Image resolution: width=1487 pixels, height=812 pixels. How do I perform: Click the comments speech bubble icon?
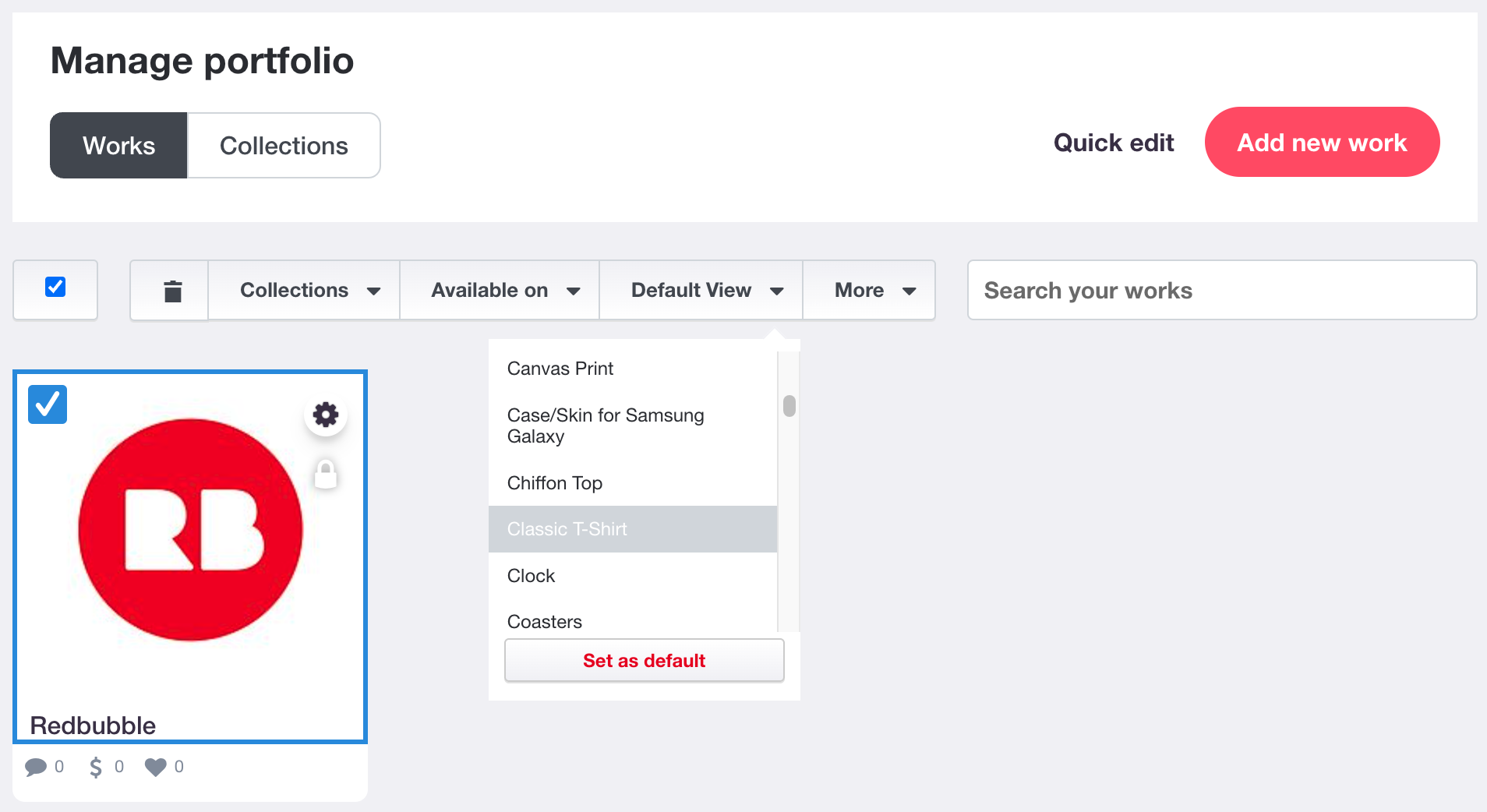pyautogui.click(x=36, y=767)
